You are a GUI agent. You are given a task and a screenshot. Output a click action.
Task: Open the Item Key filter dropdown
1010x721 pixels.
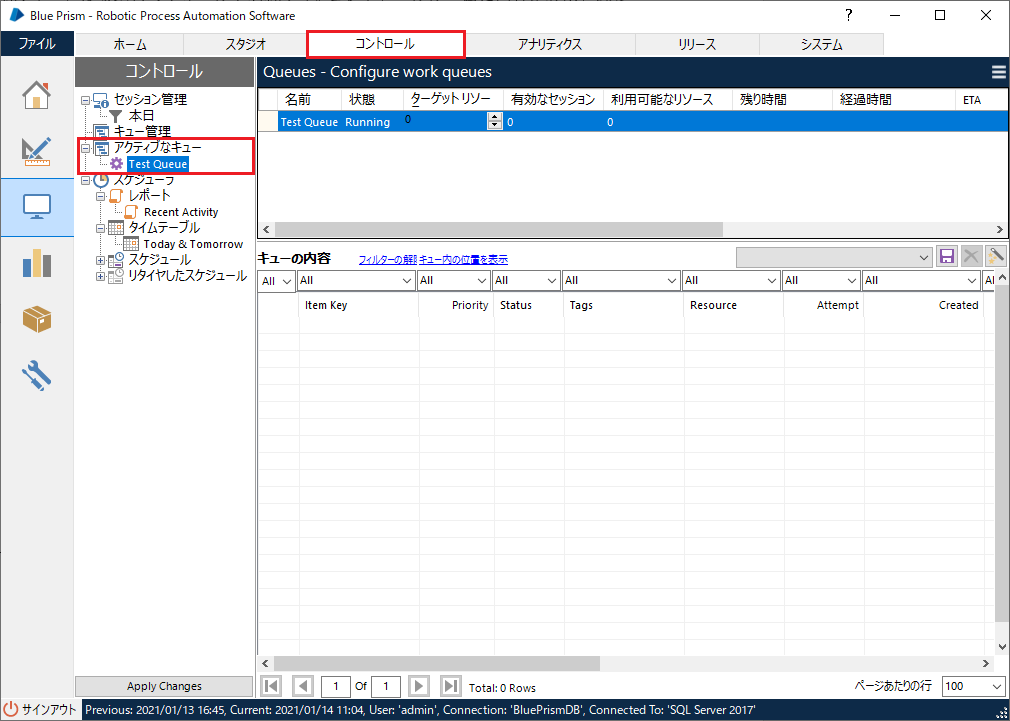point(356,280)
